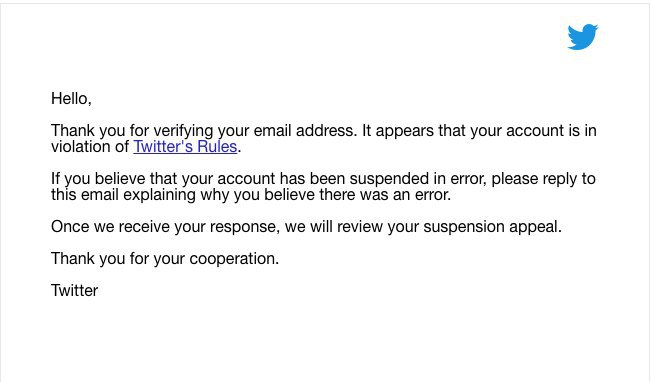Click the words 'violation of' before the link

coord(90,147)
